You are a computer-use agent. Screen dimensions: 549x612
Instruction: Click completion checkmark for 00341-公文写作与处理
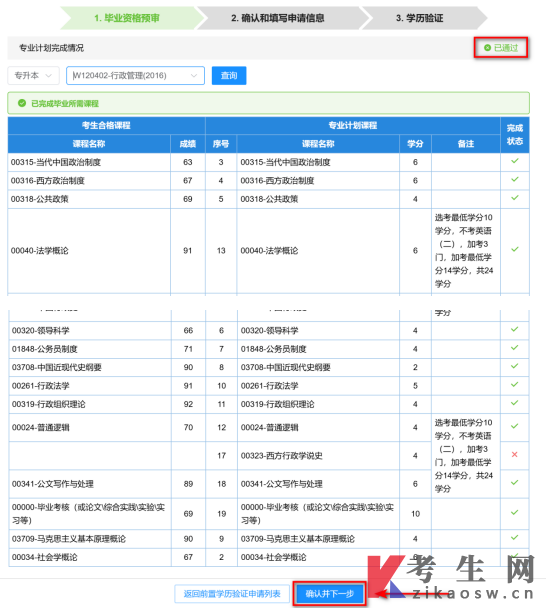coord(514,482)
